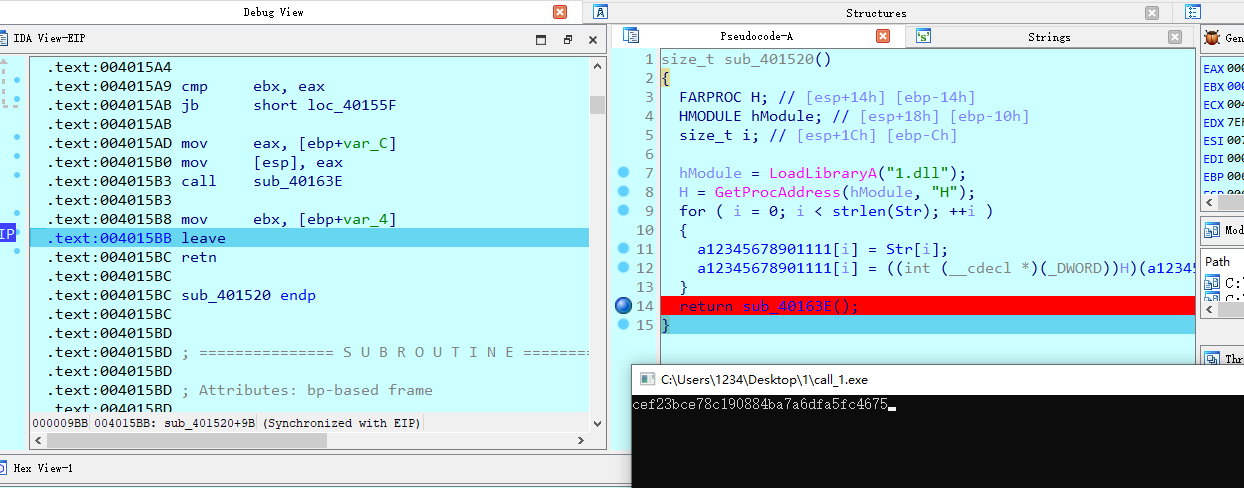Click the General registers bug icon
This screenshot has width=1244, height=488.
[x=1212, y=38]
